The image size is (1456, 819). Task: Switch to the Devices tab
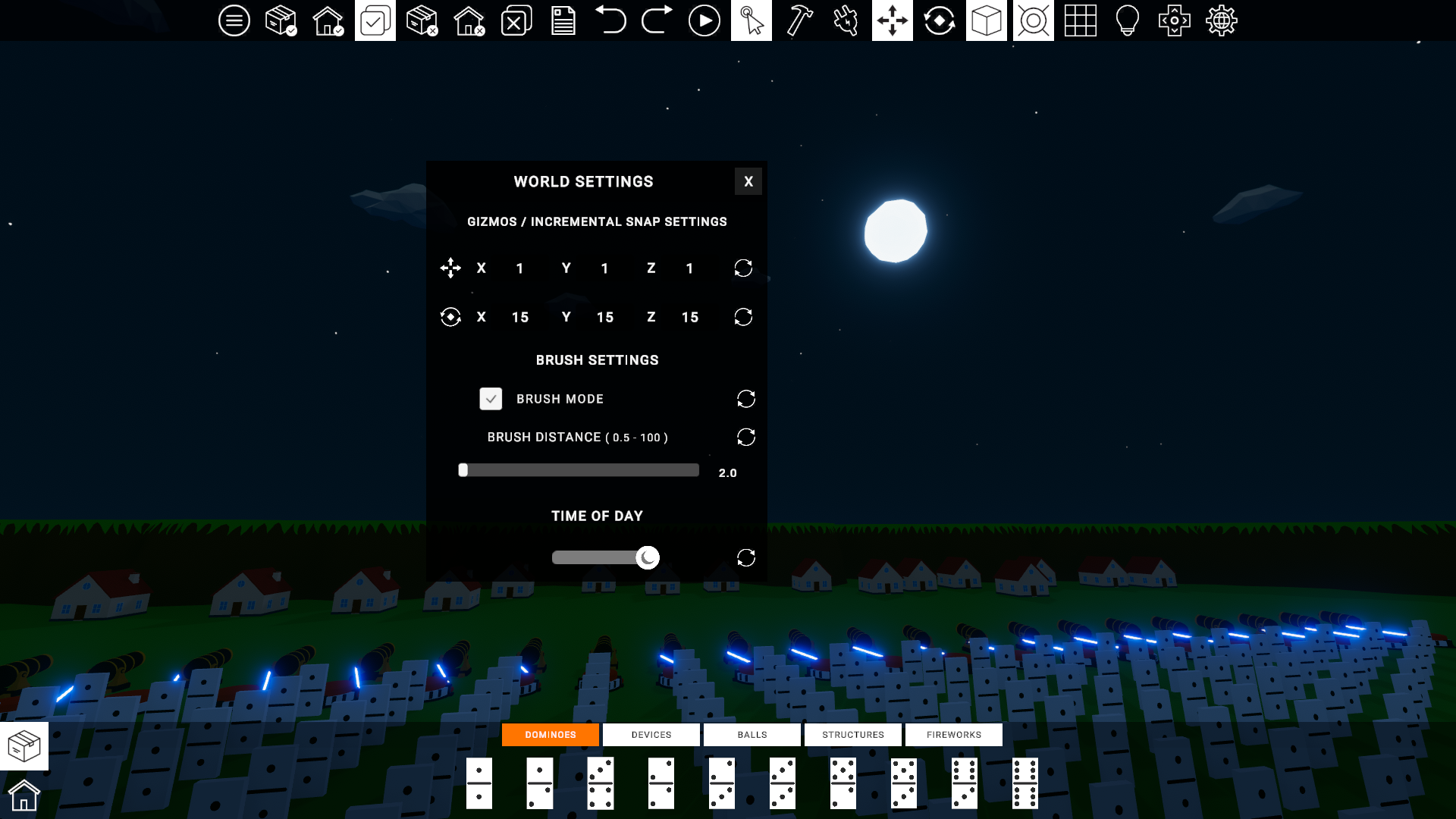pos(651,735)
